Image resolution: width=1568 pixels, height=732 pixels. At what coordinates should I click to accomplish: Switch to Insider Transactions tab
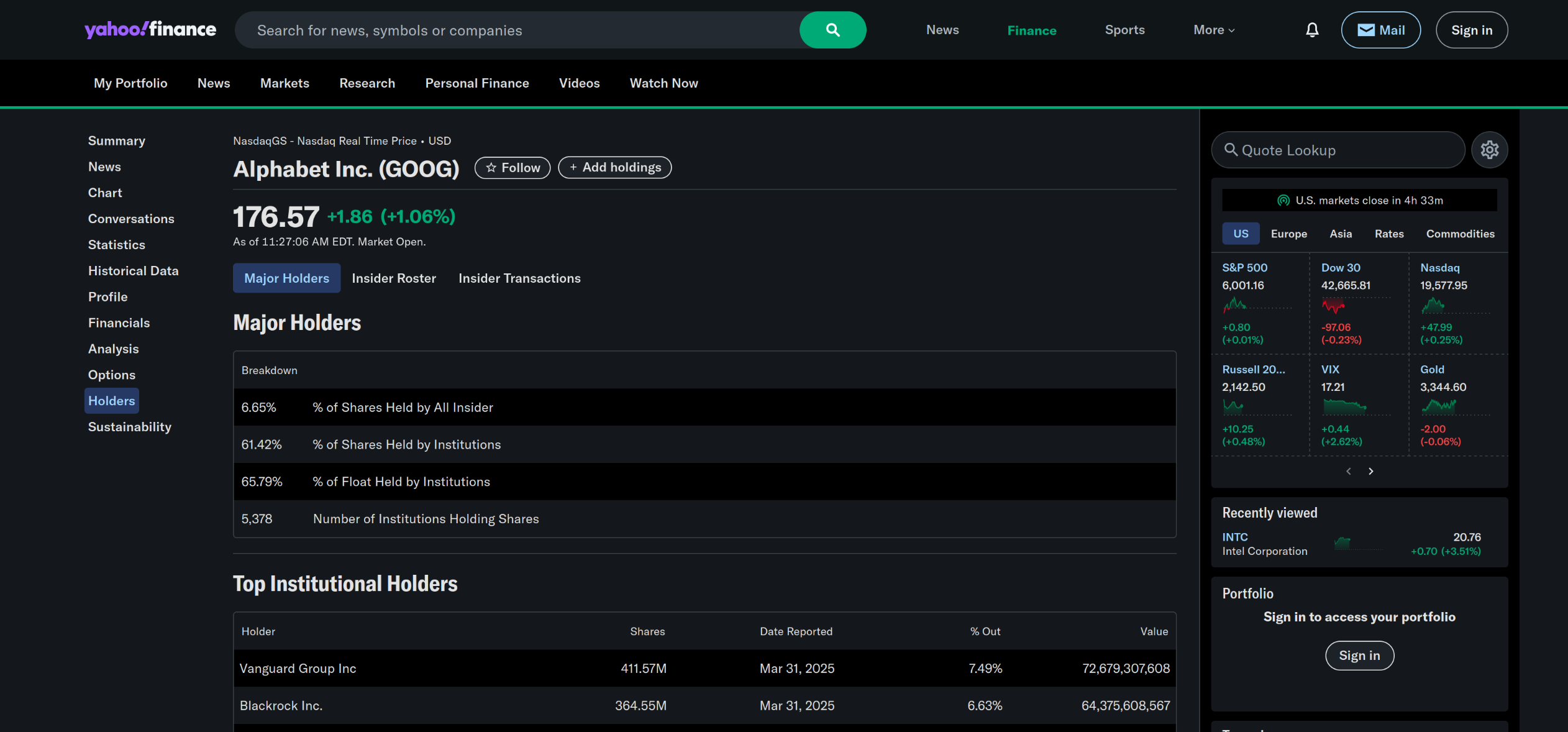click(519, 278)
